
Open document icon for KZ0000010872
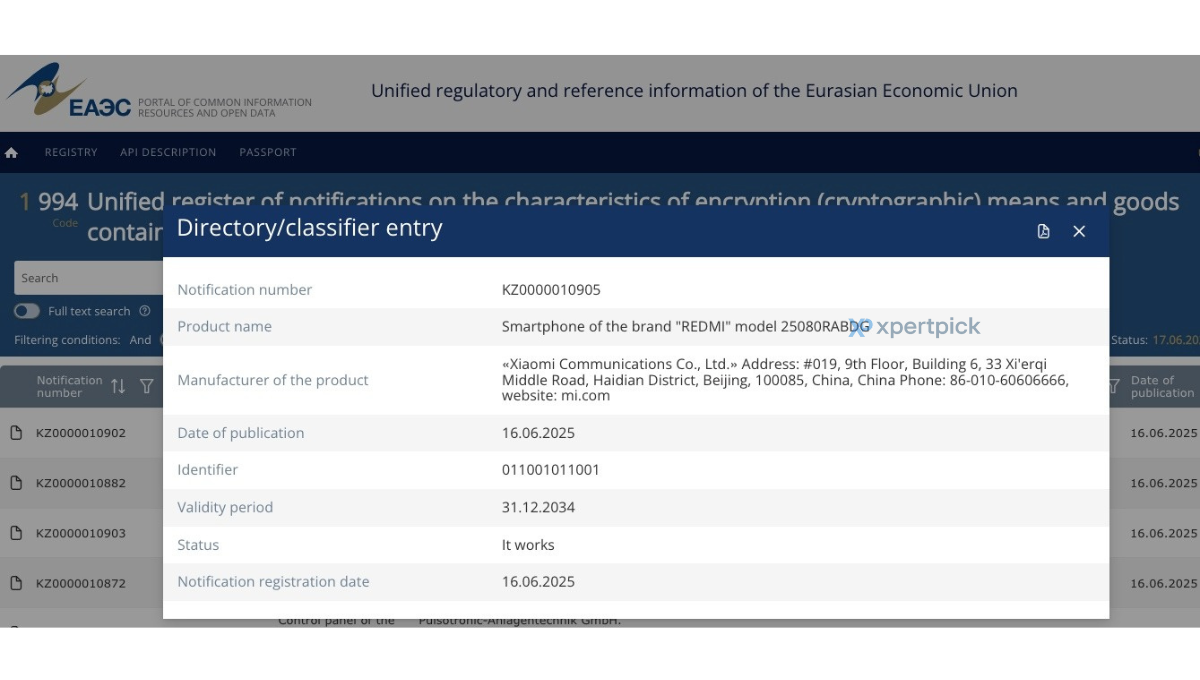point(16,583)
